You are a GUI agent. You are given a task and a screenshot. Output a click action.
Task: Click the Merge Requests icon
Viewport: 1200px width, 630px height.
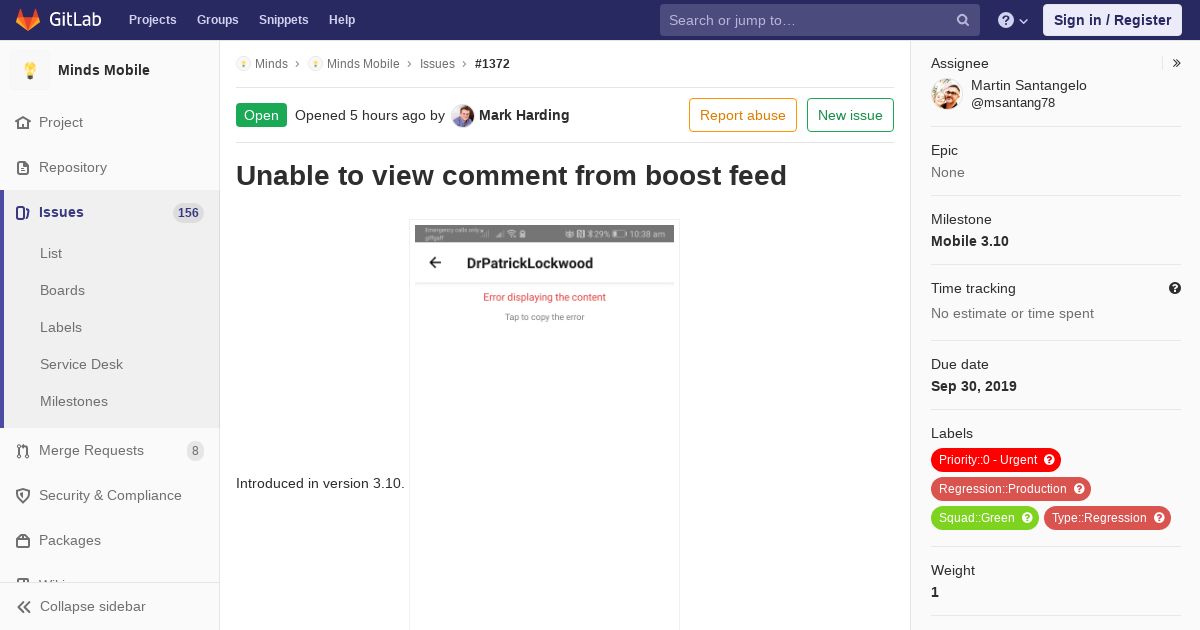[23, 451]
